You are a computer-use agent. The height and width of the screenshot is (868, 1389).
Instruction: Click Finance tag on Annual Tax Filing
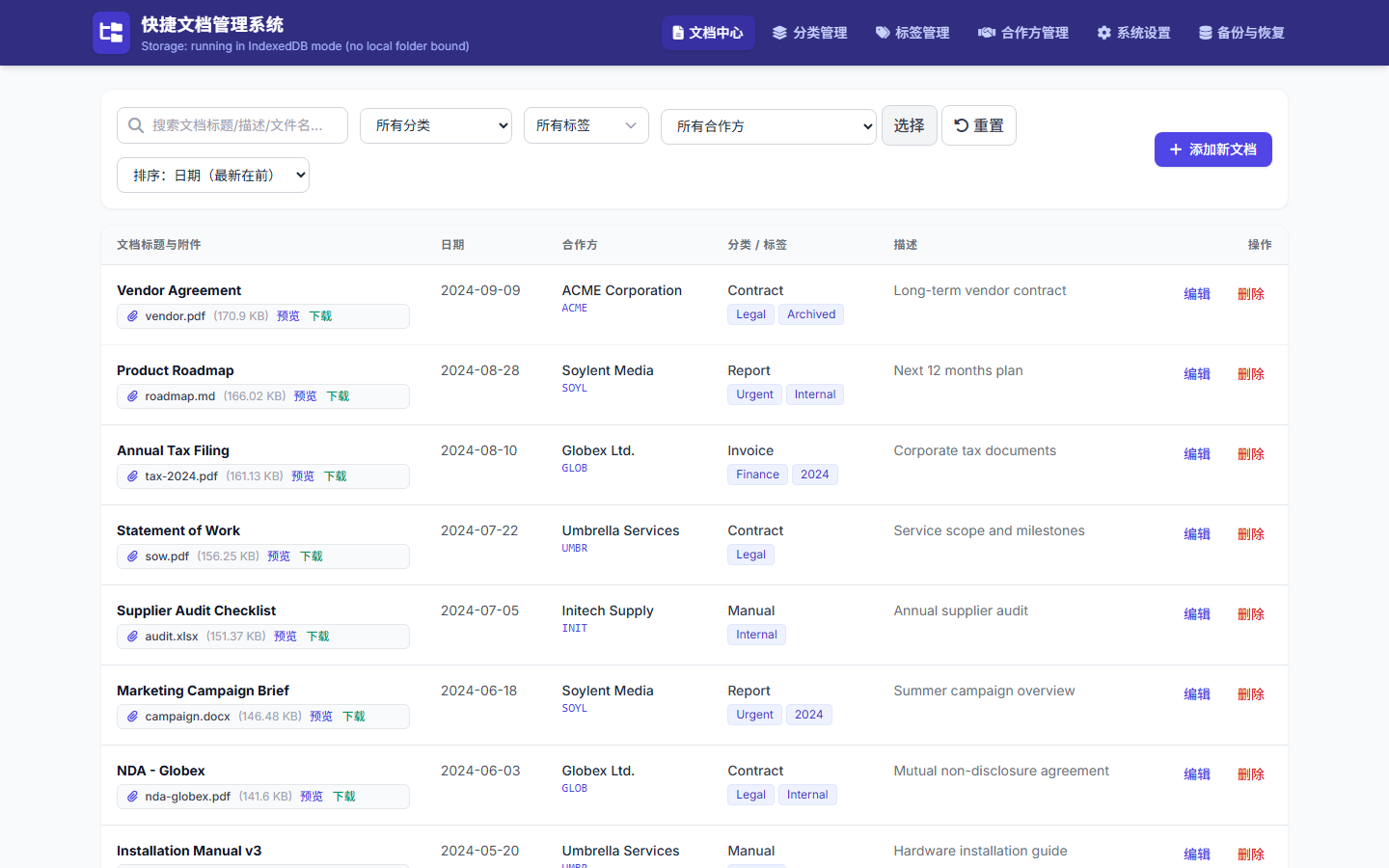(757, 475)
